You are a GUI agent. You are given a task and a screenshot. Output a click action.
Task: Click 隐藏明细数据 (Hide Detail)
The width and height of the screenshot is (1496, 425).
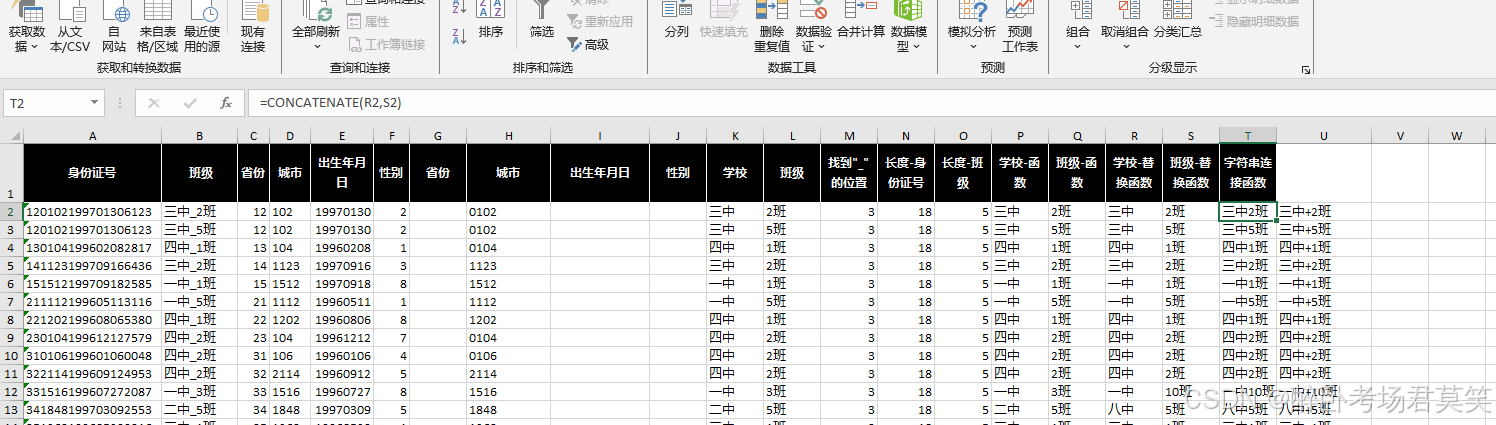pos(1254,21)
